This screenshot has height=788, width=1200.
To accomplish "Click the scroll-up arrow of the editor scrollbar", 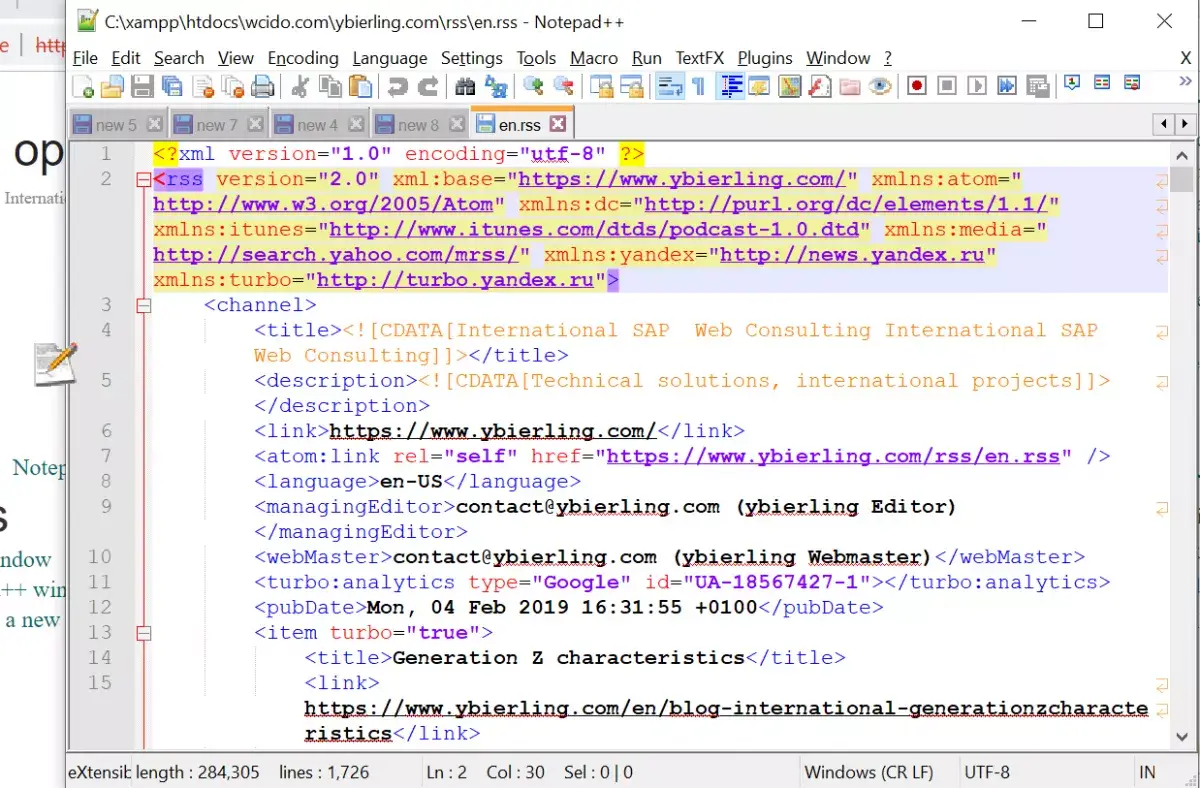I will click(x=1182, y=154).
